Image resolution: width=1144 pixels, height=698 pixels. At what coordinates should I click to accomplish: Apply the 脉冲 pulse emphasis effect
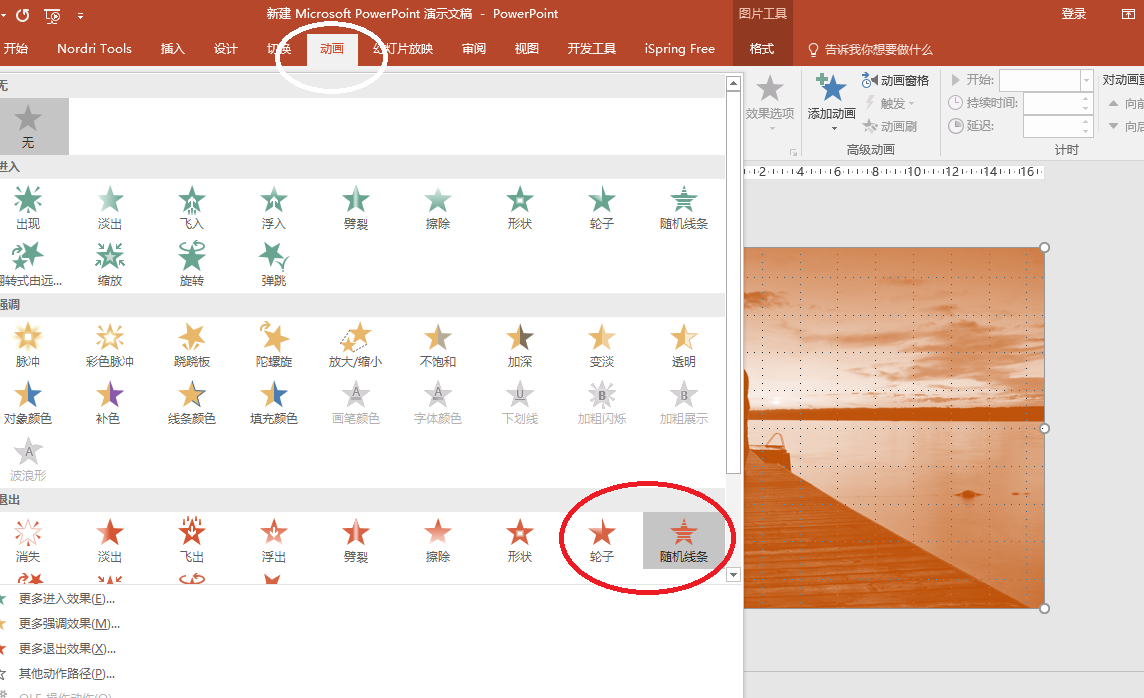coord(28,346)
